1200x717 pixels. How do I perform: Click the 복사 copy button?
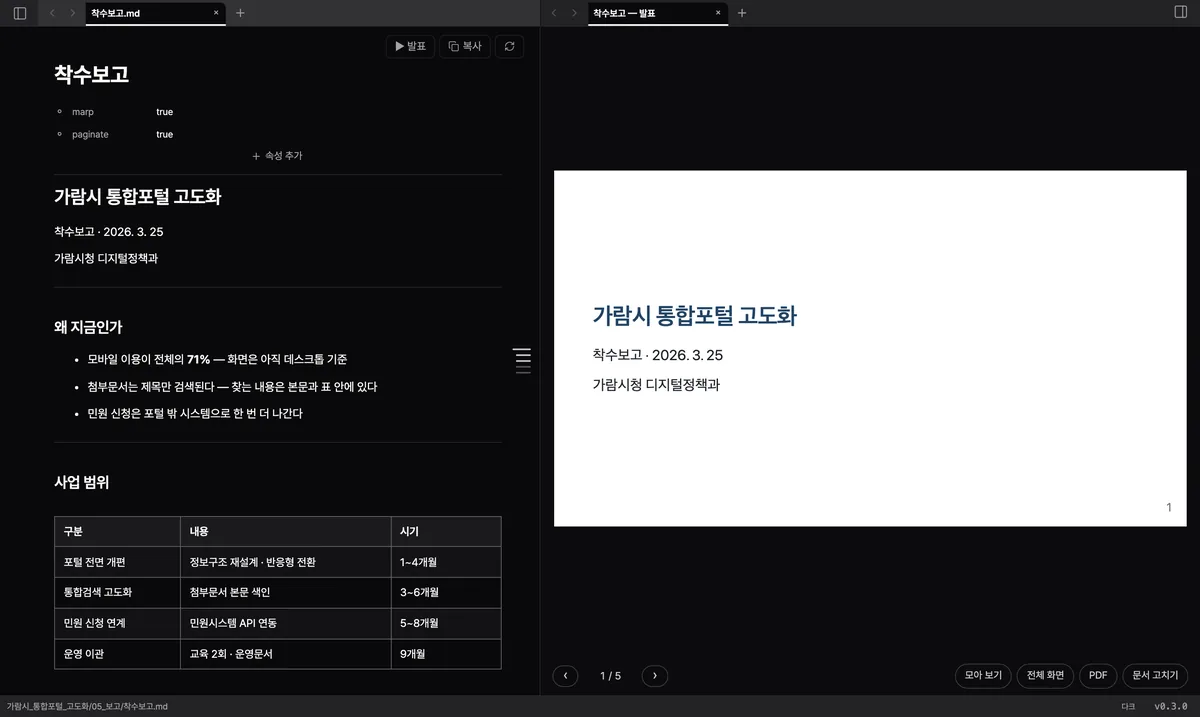(465, 46)
